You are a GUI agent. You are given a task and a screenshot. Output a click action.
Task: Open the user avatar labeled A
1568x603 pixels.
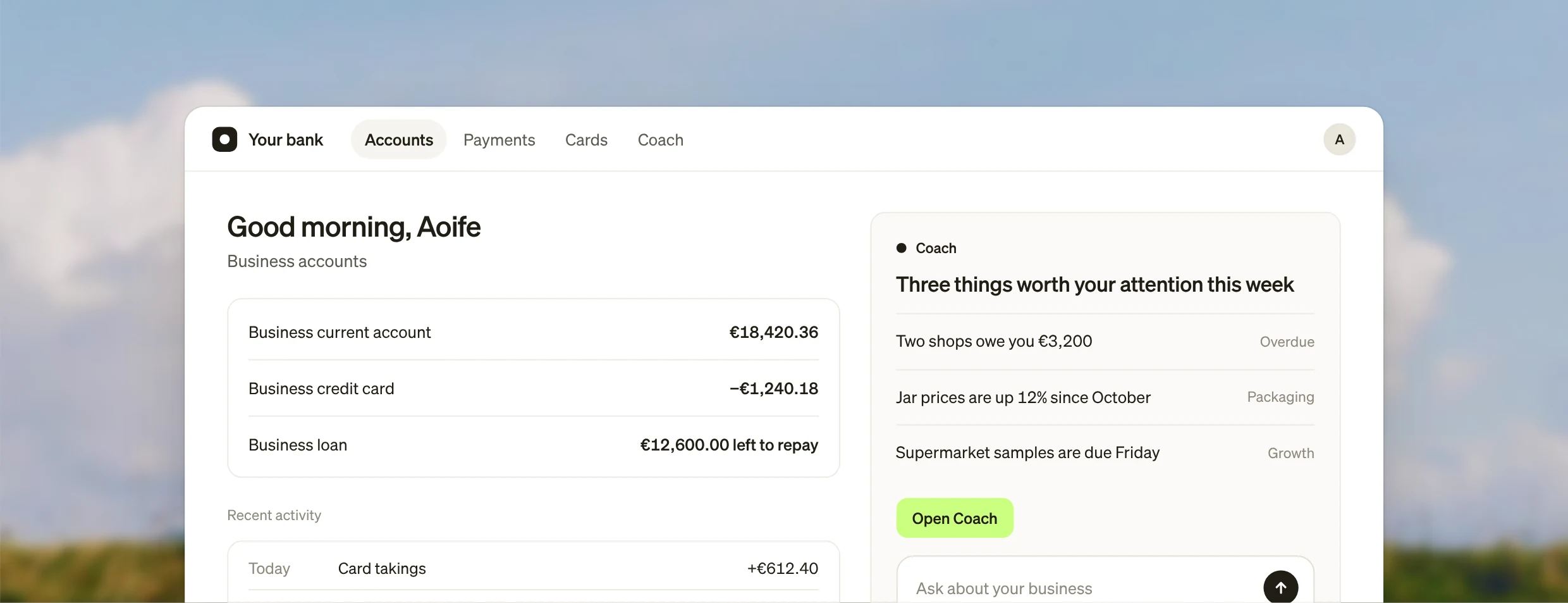coord(1339,139)
